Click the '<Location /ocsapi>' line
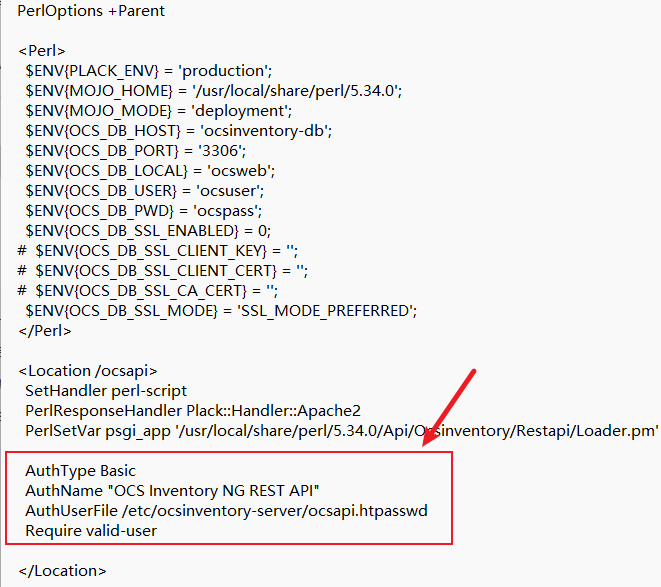The image size is (661, 587). [88, 371]
